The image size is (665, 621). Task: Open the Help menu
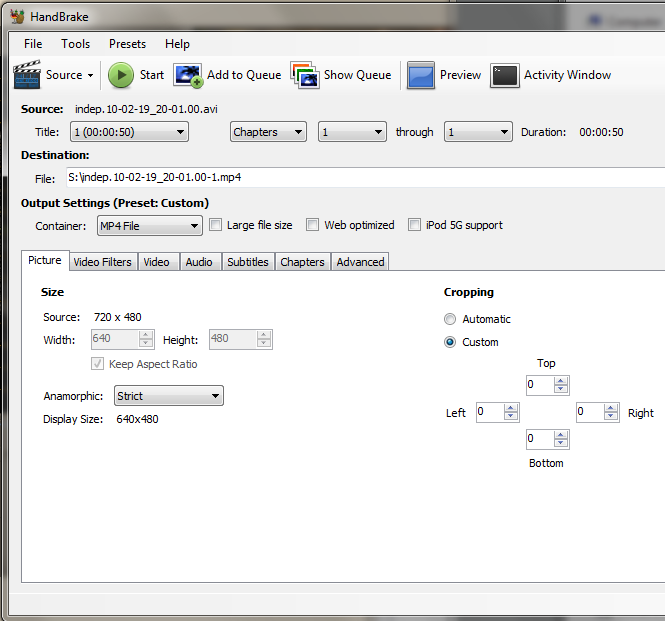pyautogui.click(x=177, y=44)
